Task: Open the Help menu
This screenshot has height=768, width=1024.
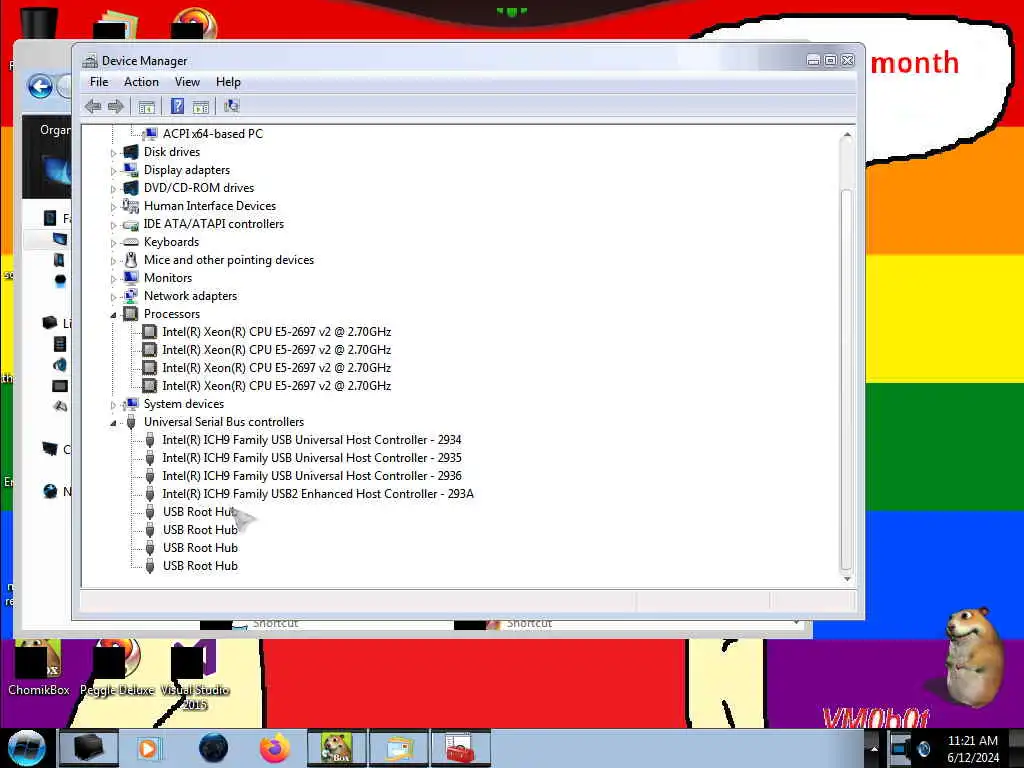Action: tap(228, 82)
